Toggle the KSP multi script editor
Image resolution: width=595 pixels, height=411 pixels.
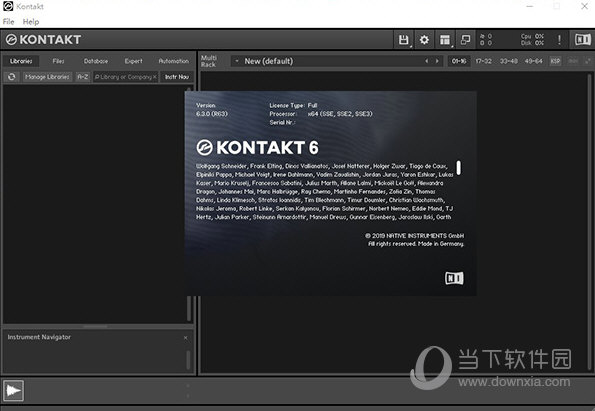pyautogui.click(x=555, y=61)
